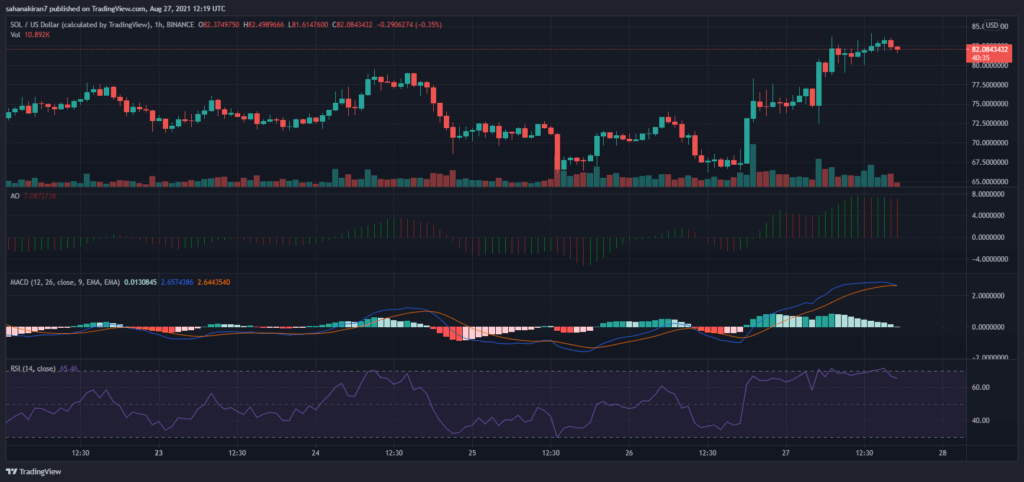Click the USD currency button on price axis
Image resolution: width=1024 pixels, height=482 pixels.
pos(992,25)
